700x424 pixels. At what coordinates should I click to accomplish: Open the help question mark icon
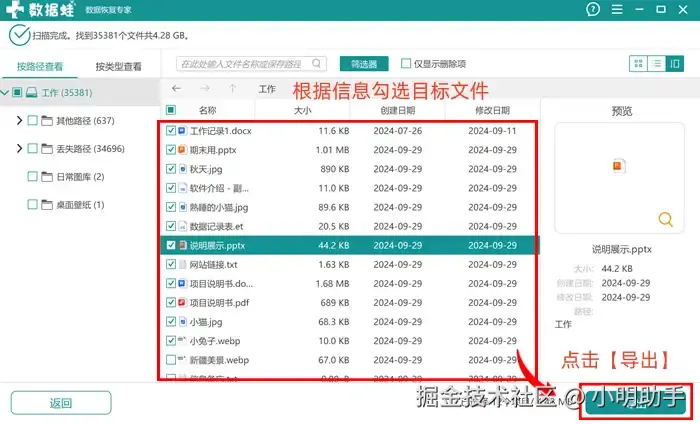pyautogui.click(x=593, y=9)
